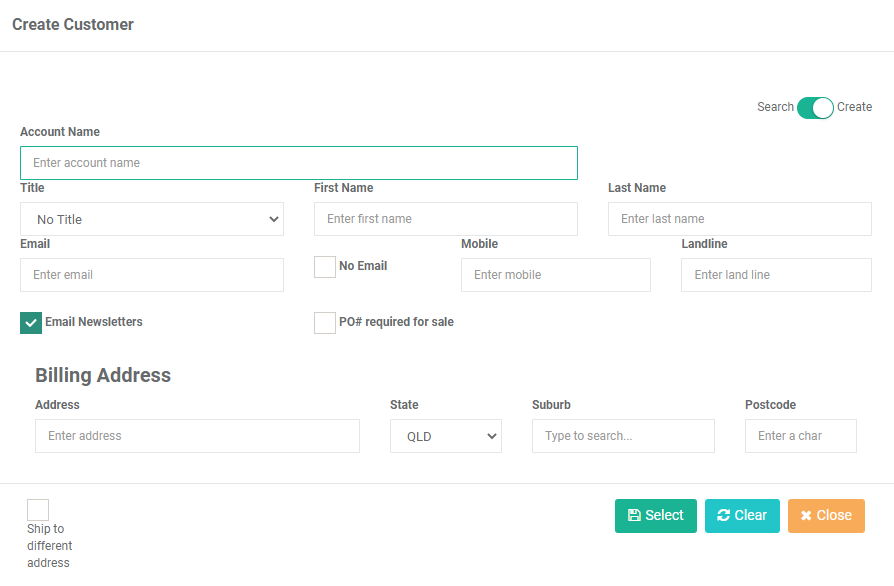Click the Mobile number field

click(x=556, y=275)
